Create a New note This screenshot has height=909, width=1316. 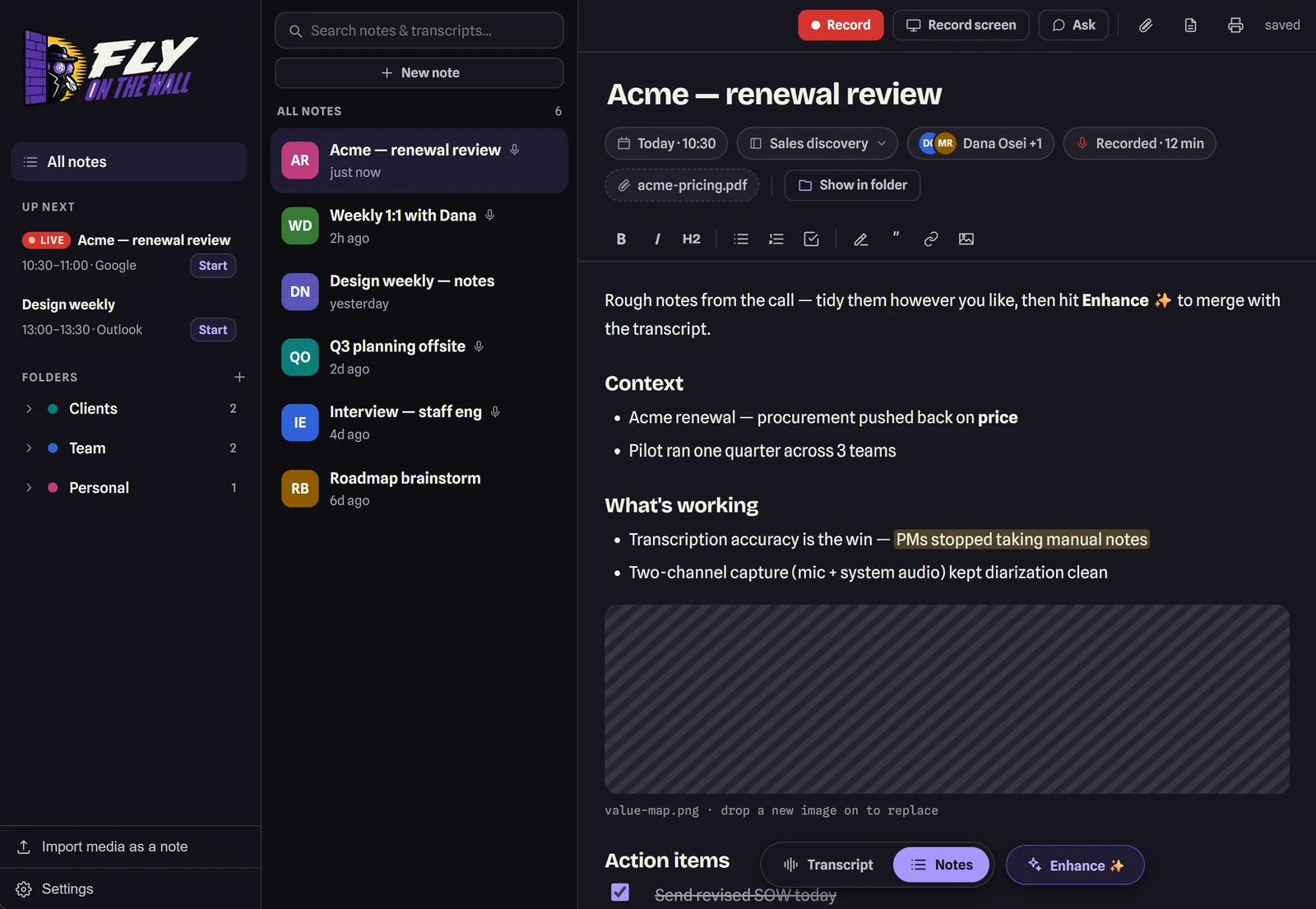click(419, 72)
